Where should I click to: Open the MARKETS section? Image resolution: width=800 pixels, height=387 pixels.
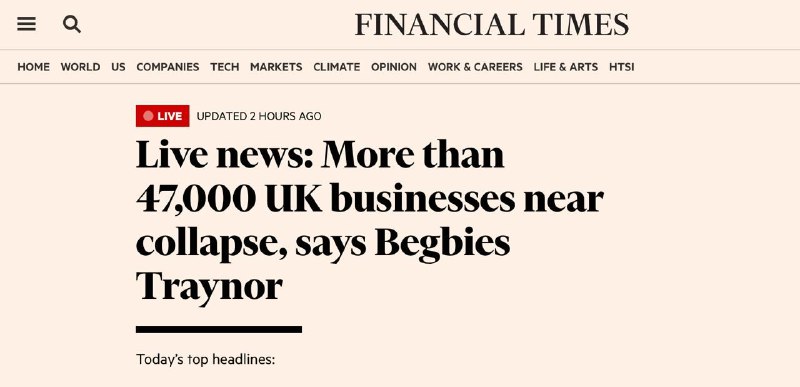[x=276, y=67]
